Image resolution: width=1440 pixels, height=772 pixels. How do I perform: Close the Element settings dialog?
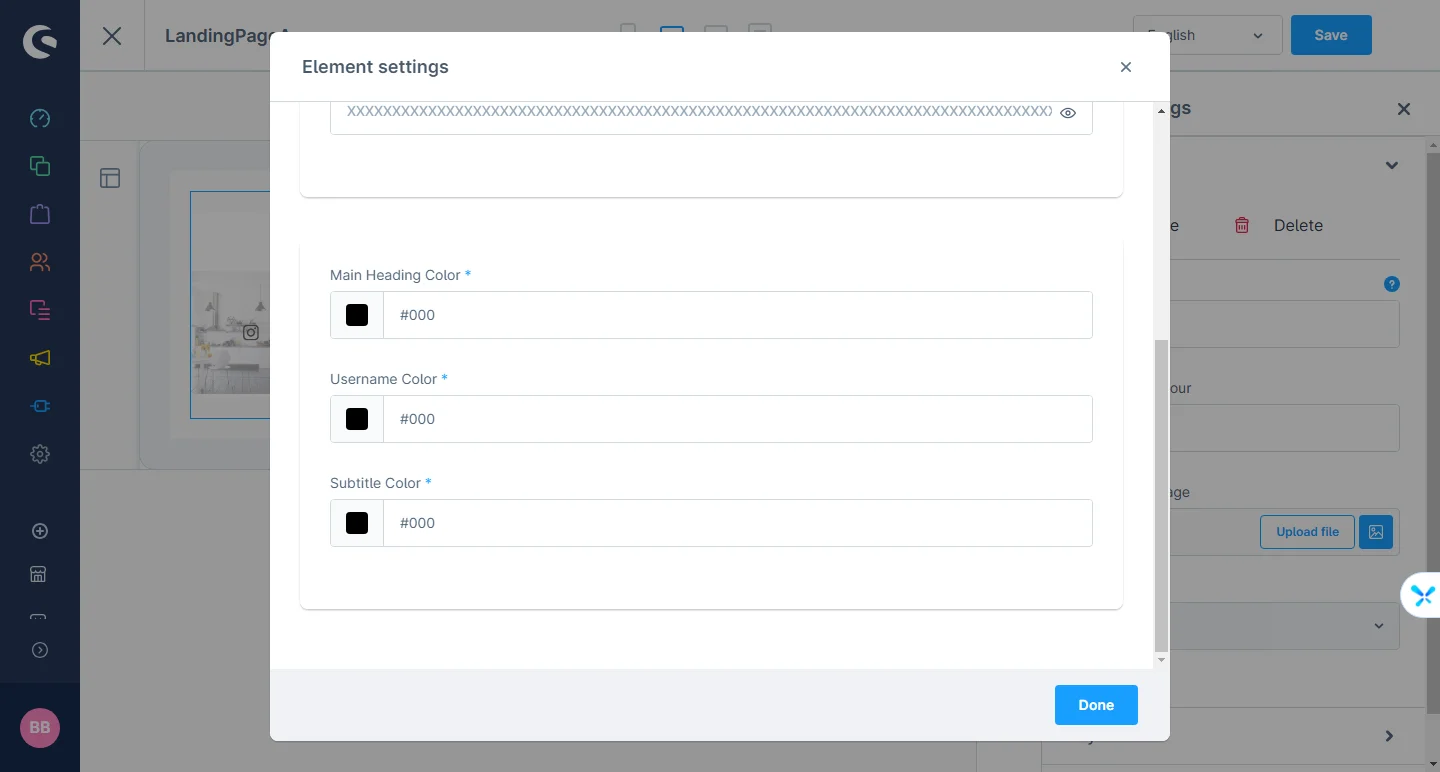coord(1126,67)
